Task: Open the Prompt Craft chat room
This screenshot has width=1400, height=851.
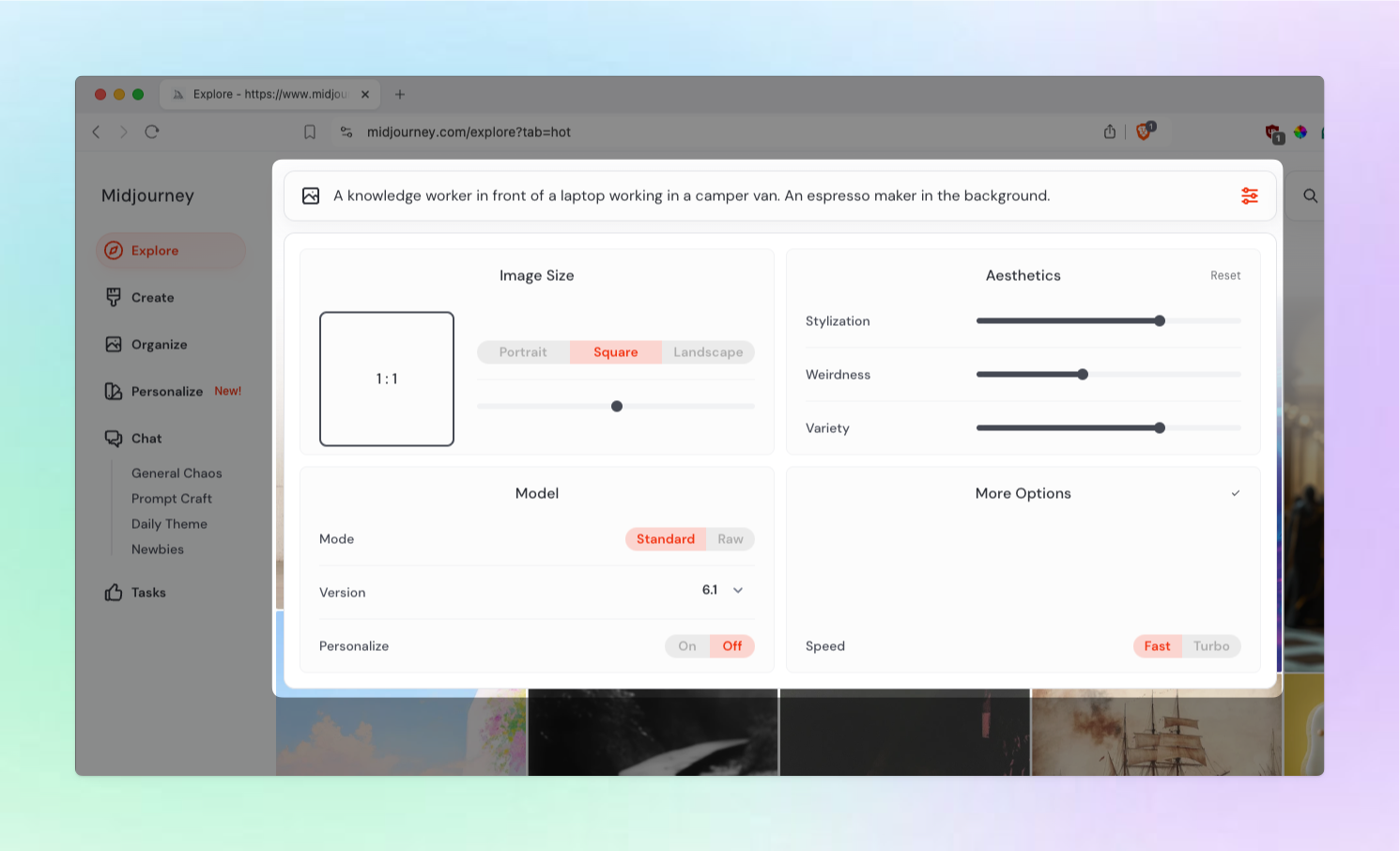Action: 172,499
